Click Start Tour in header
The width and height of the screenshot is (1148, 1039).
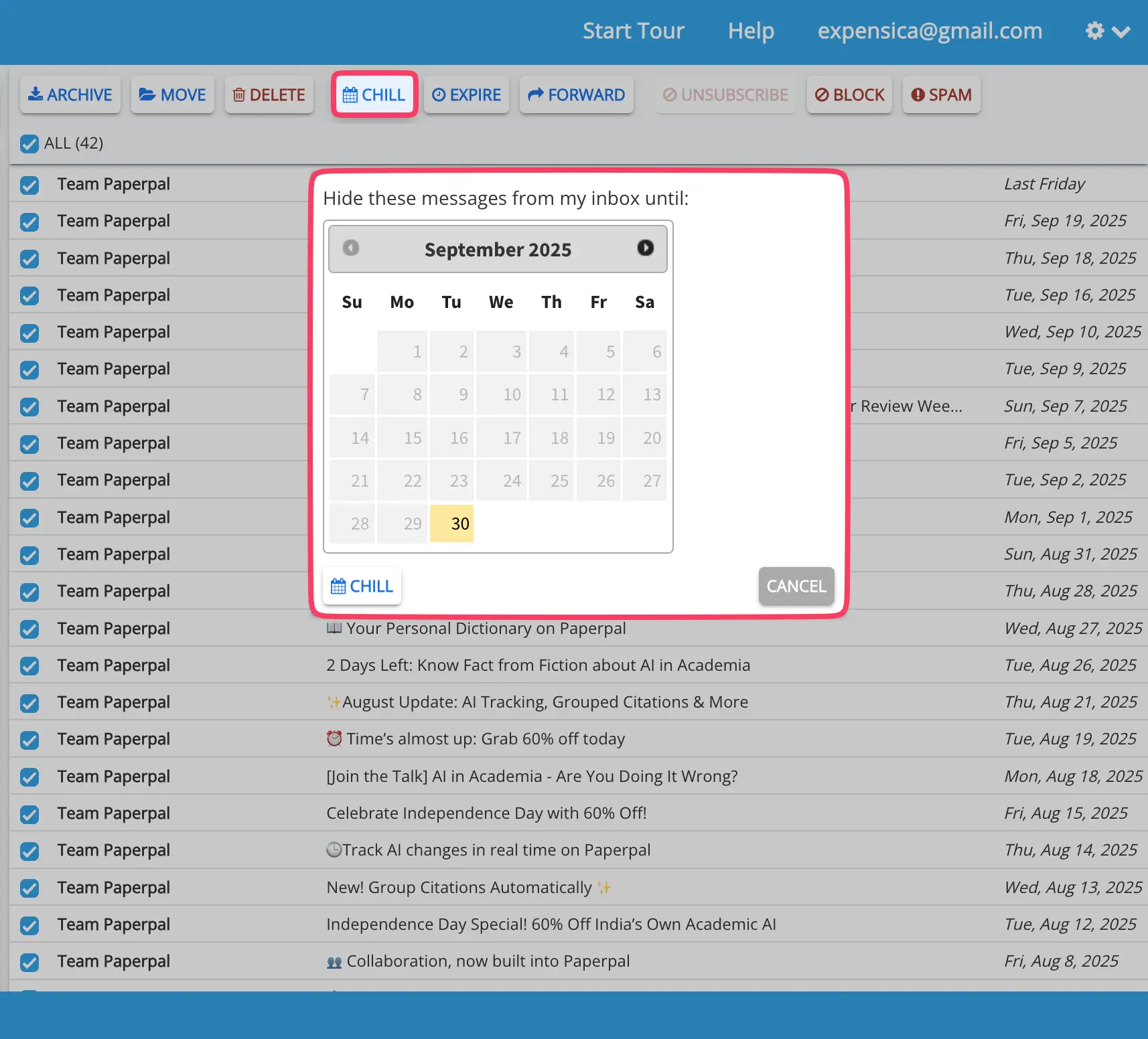[x=633, y=31]
